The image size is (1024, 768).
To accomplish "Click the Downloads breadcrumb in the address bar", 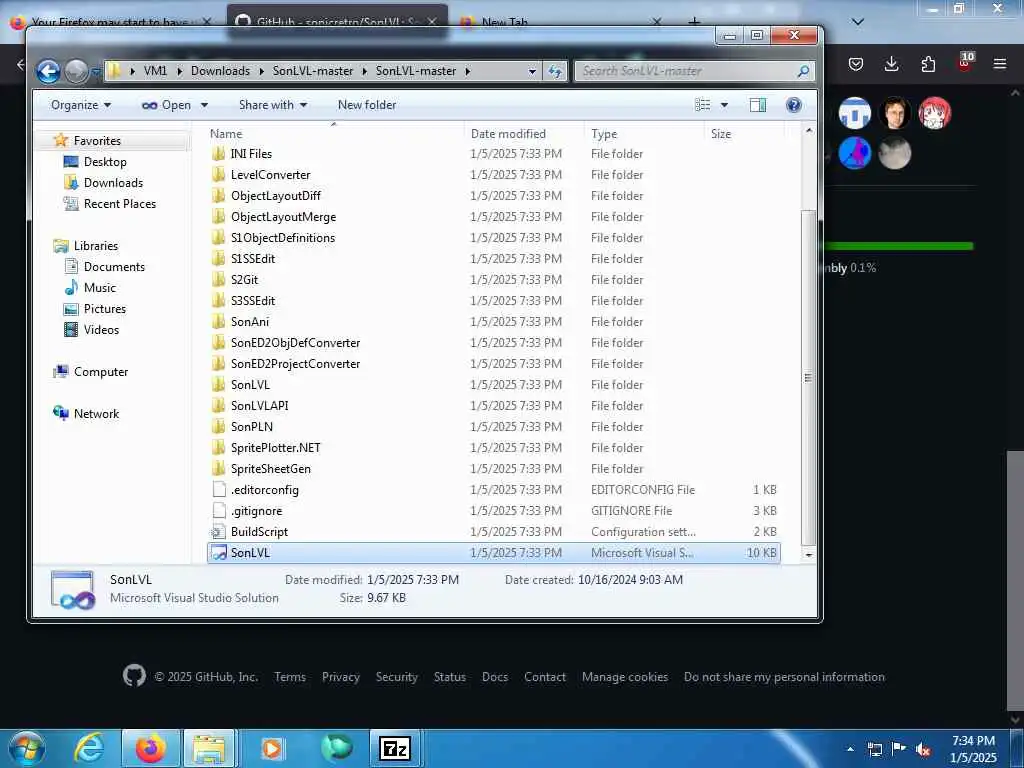I will pos(220,71).
